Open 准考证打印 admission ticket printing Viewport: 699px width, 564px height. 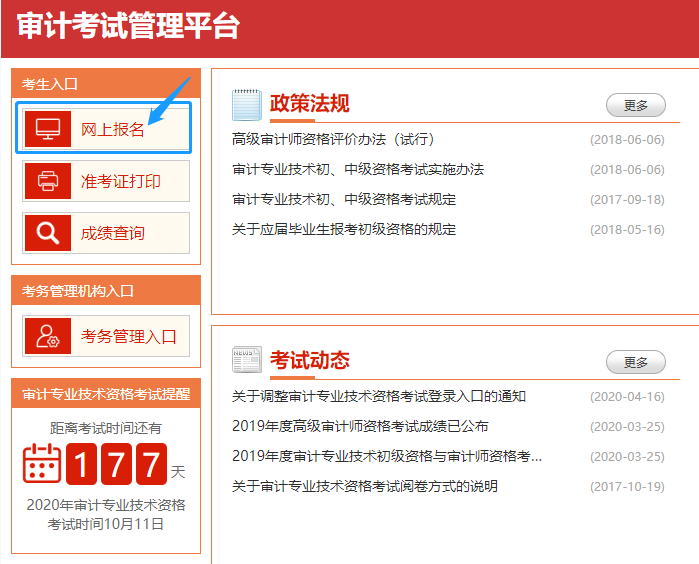120,181
